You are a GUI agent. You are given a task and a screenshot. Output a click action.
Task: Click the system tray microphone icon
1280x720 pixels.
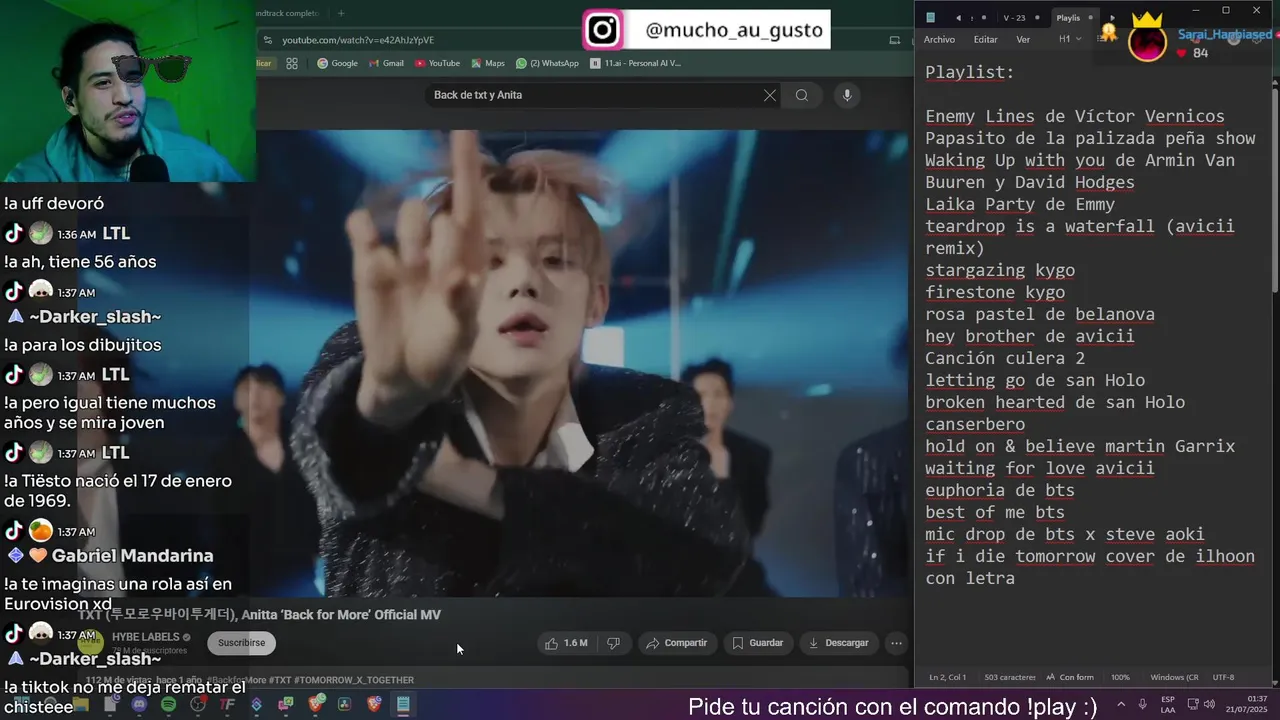[1143, 704]
